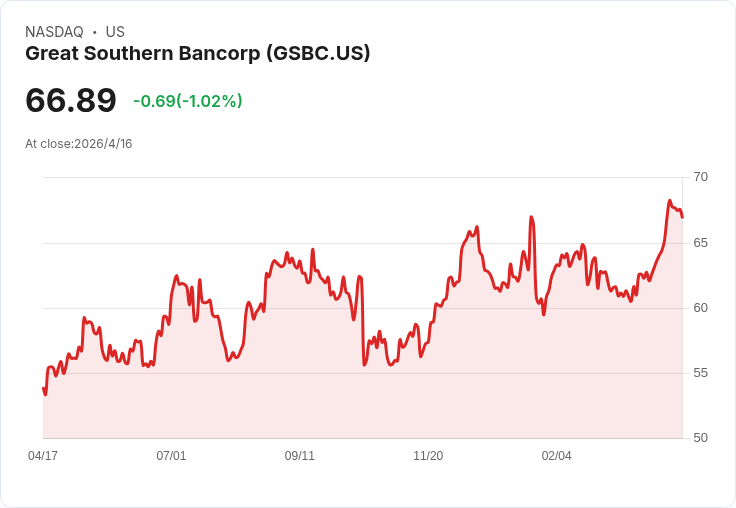Click the NASDAQ exchange label
Image resolution: width=736 pixels, height=508 pixels.
click(x=54, y=32)
